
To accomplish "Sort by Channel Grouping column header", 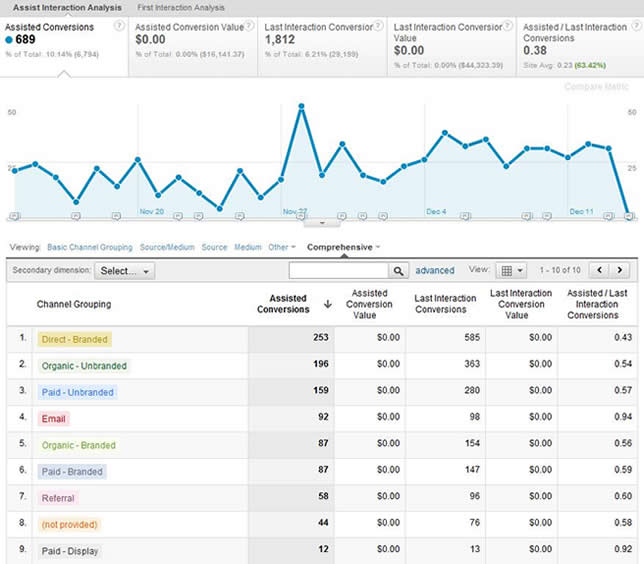I will 74,304.
